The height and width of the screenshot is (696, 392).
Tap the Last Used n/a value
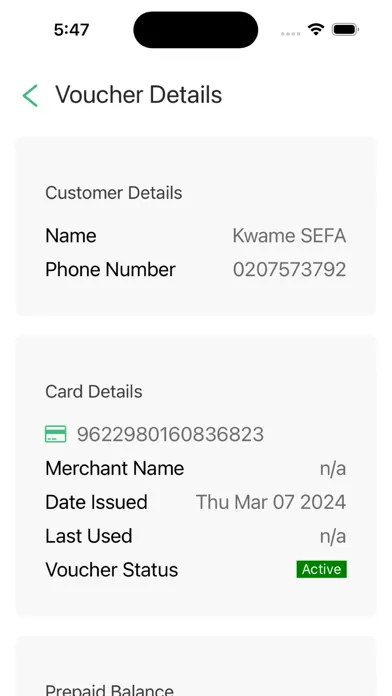333,536
